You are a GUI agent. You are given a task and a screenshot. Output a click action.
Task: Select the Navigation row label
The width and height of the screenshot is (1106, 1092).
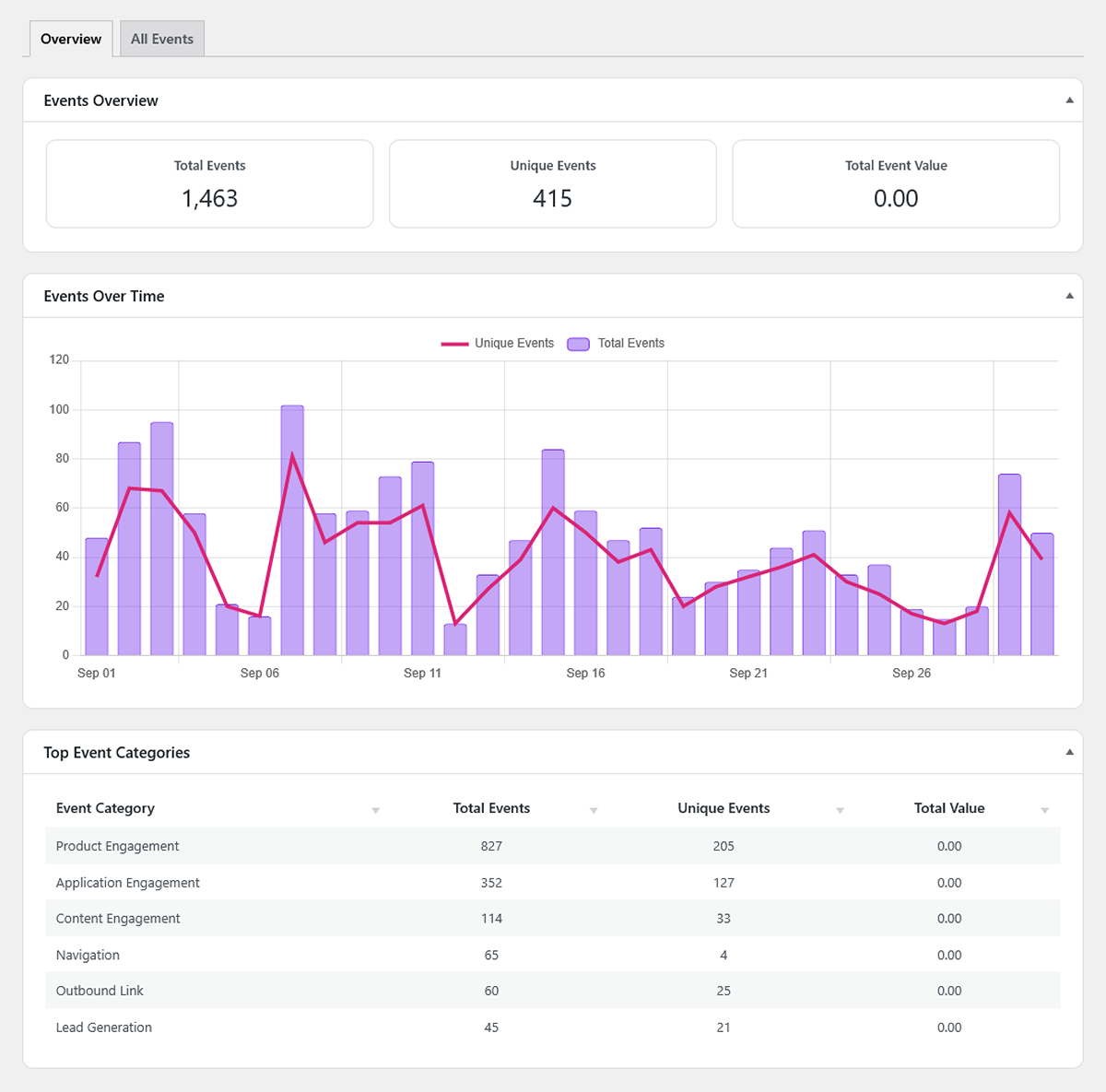[88, 956]
